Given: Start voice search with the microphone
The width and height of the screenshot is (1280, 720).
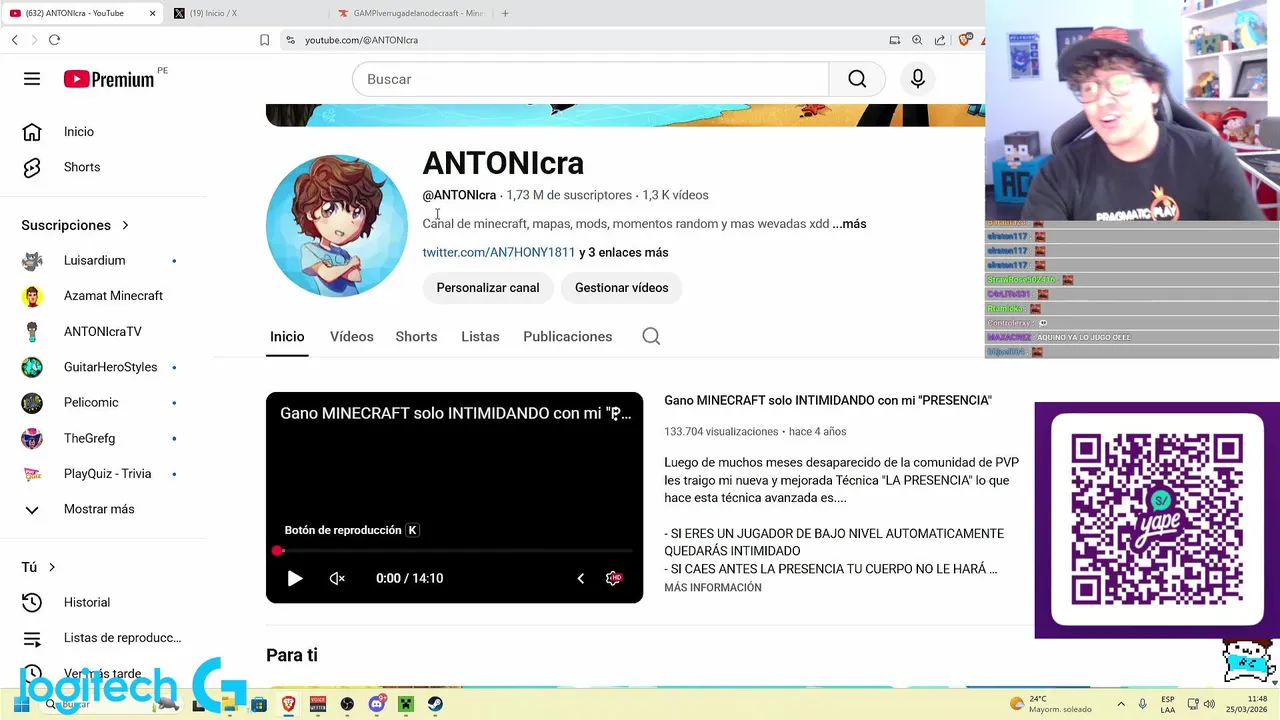Looking at the screenshot, I should (918, 79).
